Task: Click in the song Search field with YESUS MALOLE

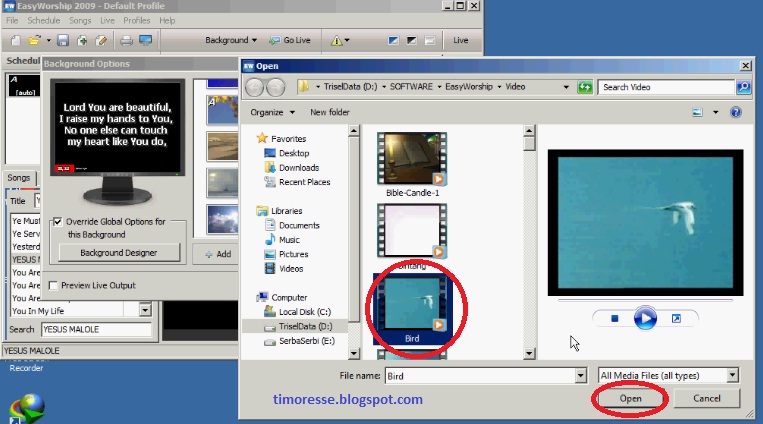Action: (x=96, y=330)
